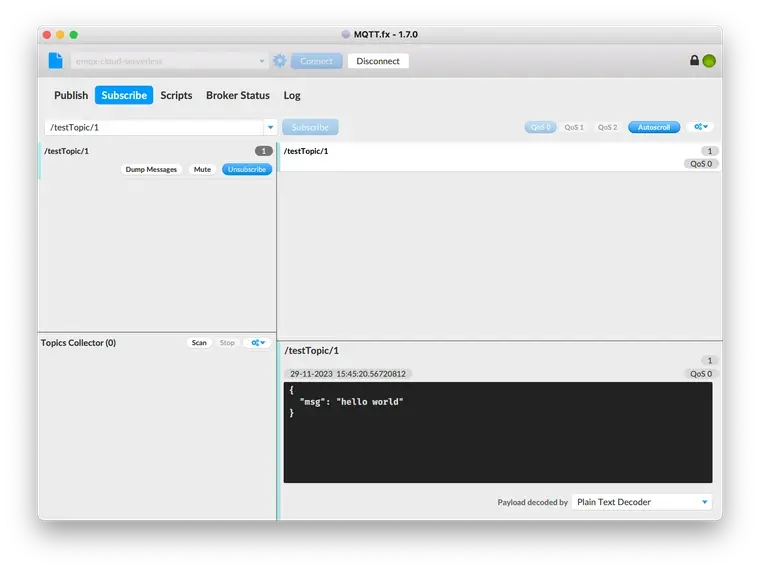
Task: Click the Subscribe button next to topic field
Action: (310, 127)
